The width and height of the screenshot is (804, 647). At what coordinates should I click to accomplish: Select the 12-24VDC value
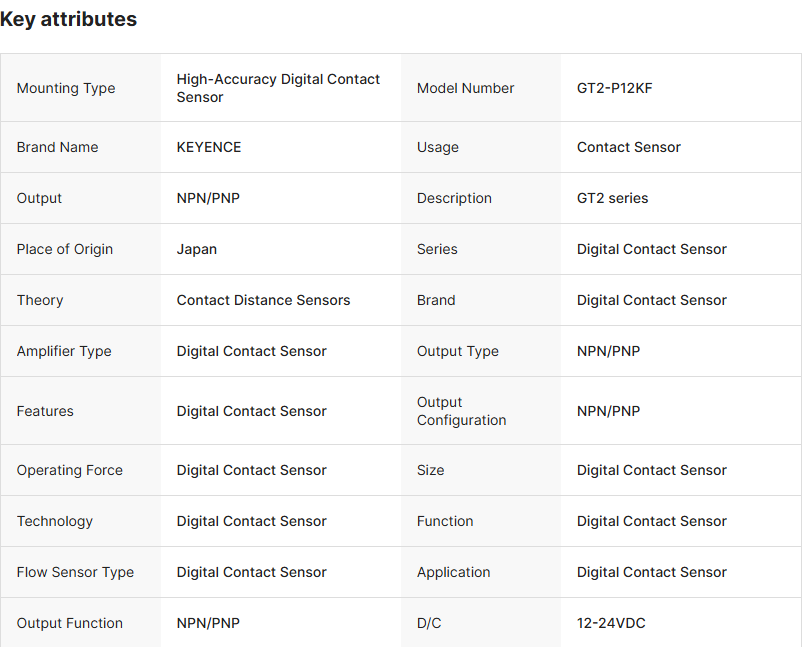coord(611,623)
